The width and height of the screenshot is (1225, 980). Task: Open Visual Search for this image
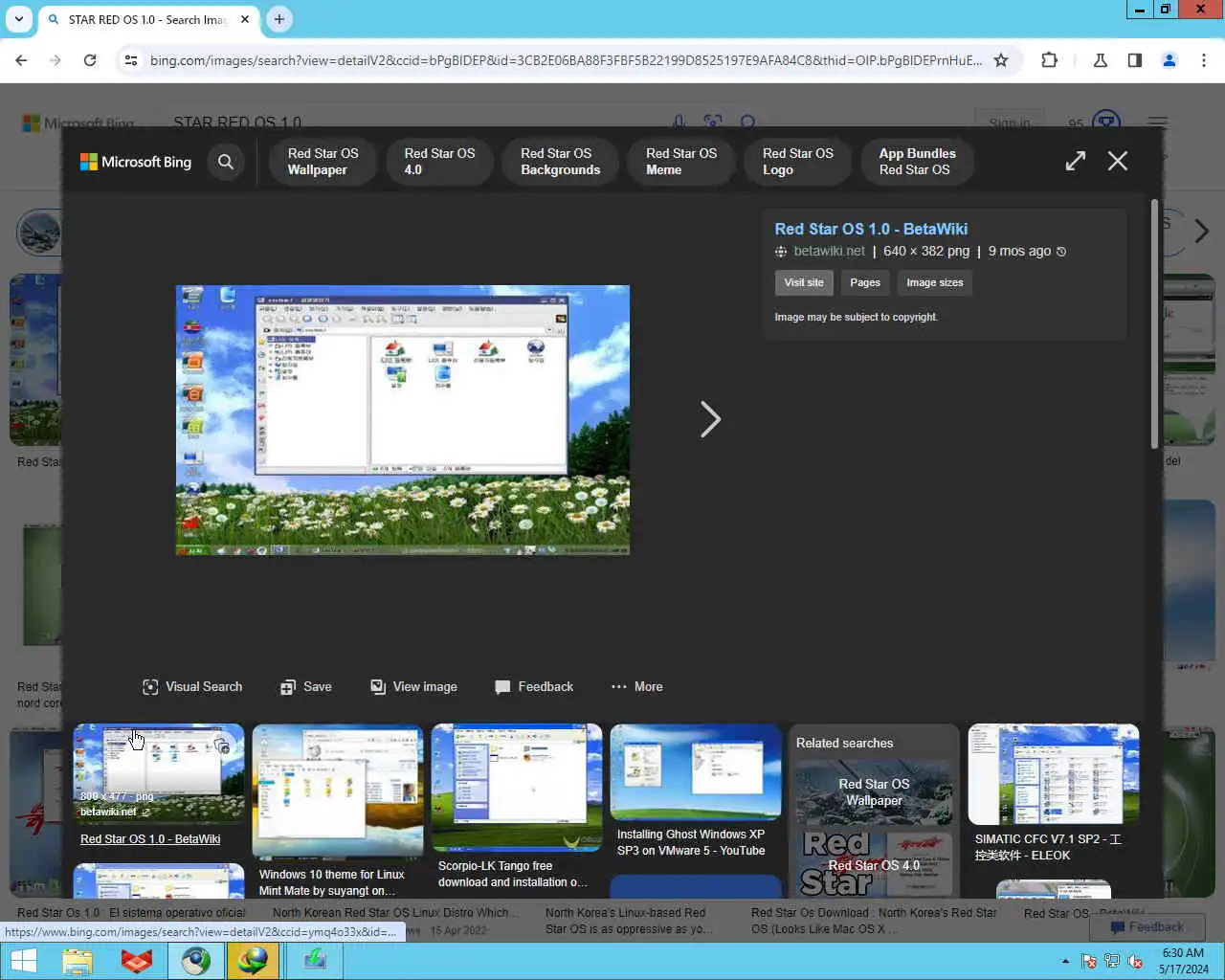tap(192, 687)
